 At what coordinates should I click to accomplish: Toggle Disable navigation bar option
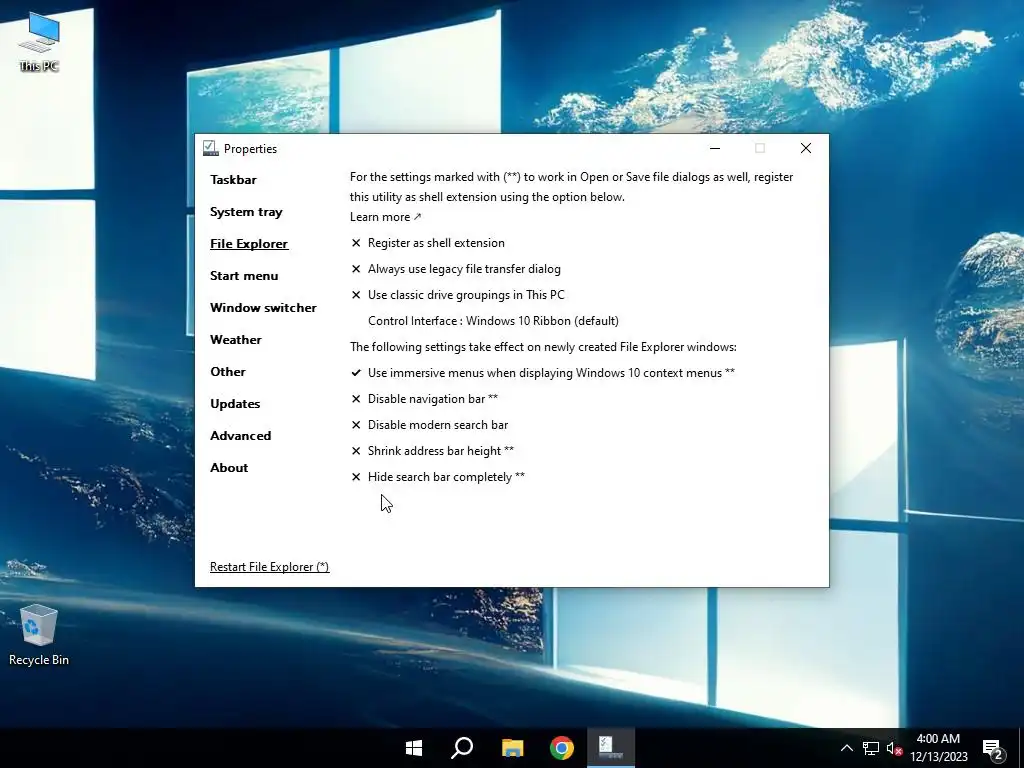tap(424, 399)
